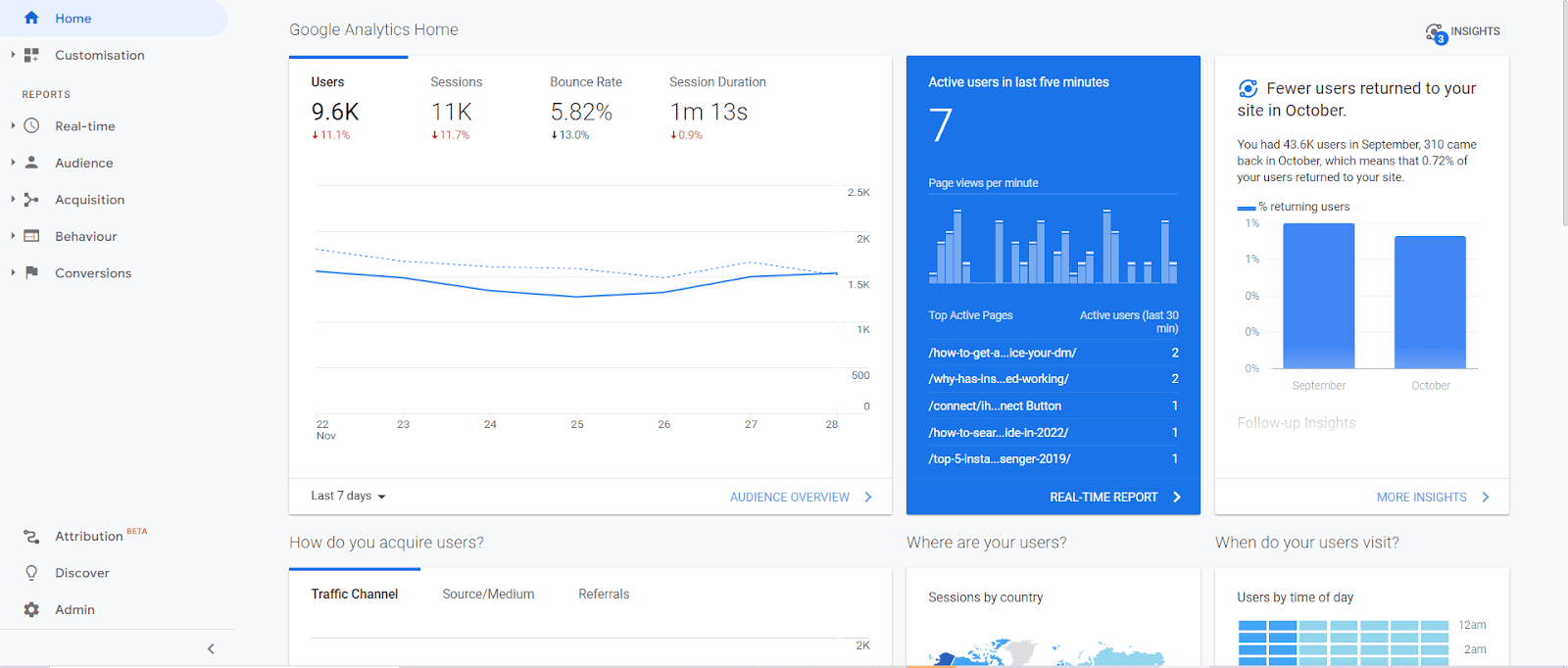Click the Conversions flag icon
The width and height of the screenshot is (1568, 668).
click(x=31, y=272)
